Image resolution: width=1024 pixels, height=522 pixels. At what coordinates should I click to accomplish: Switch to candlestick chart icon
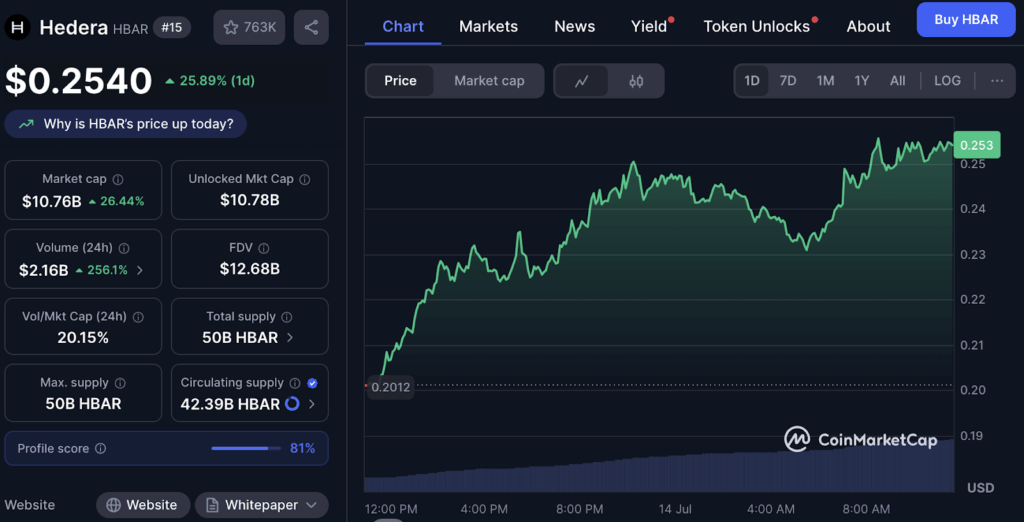click(636, 81)
